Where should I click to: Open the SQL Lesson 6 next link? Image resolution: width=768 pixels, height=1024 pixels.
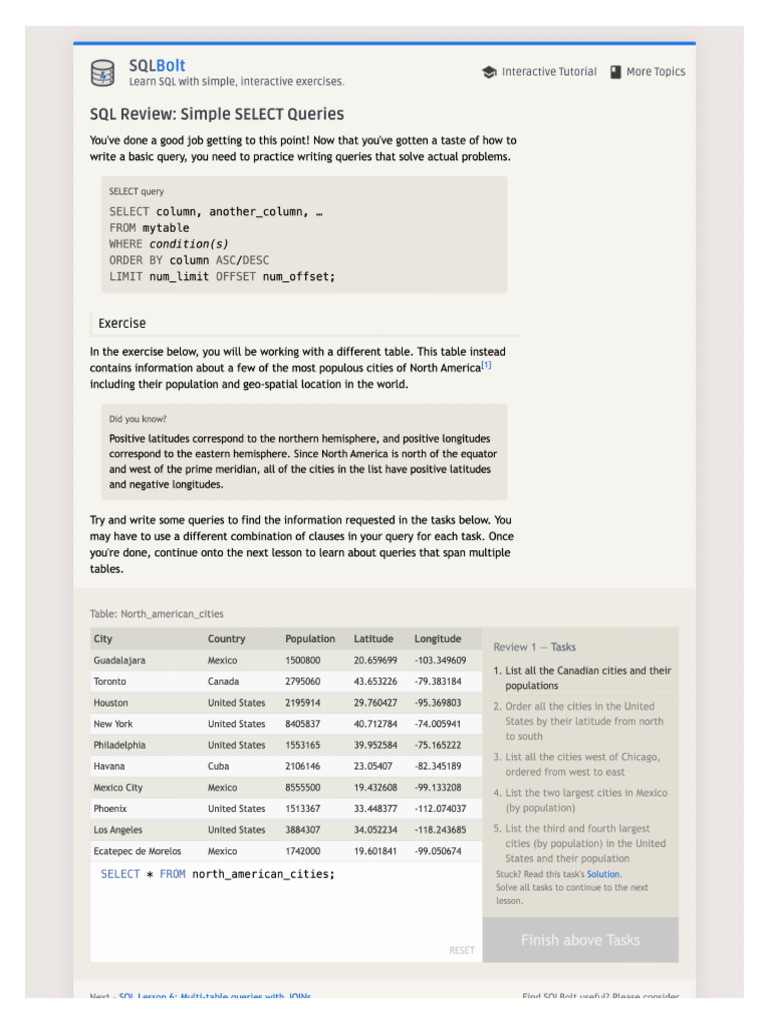point(215,996)
